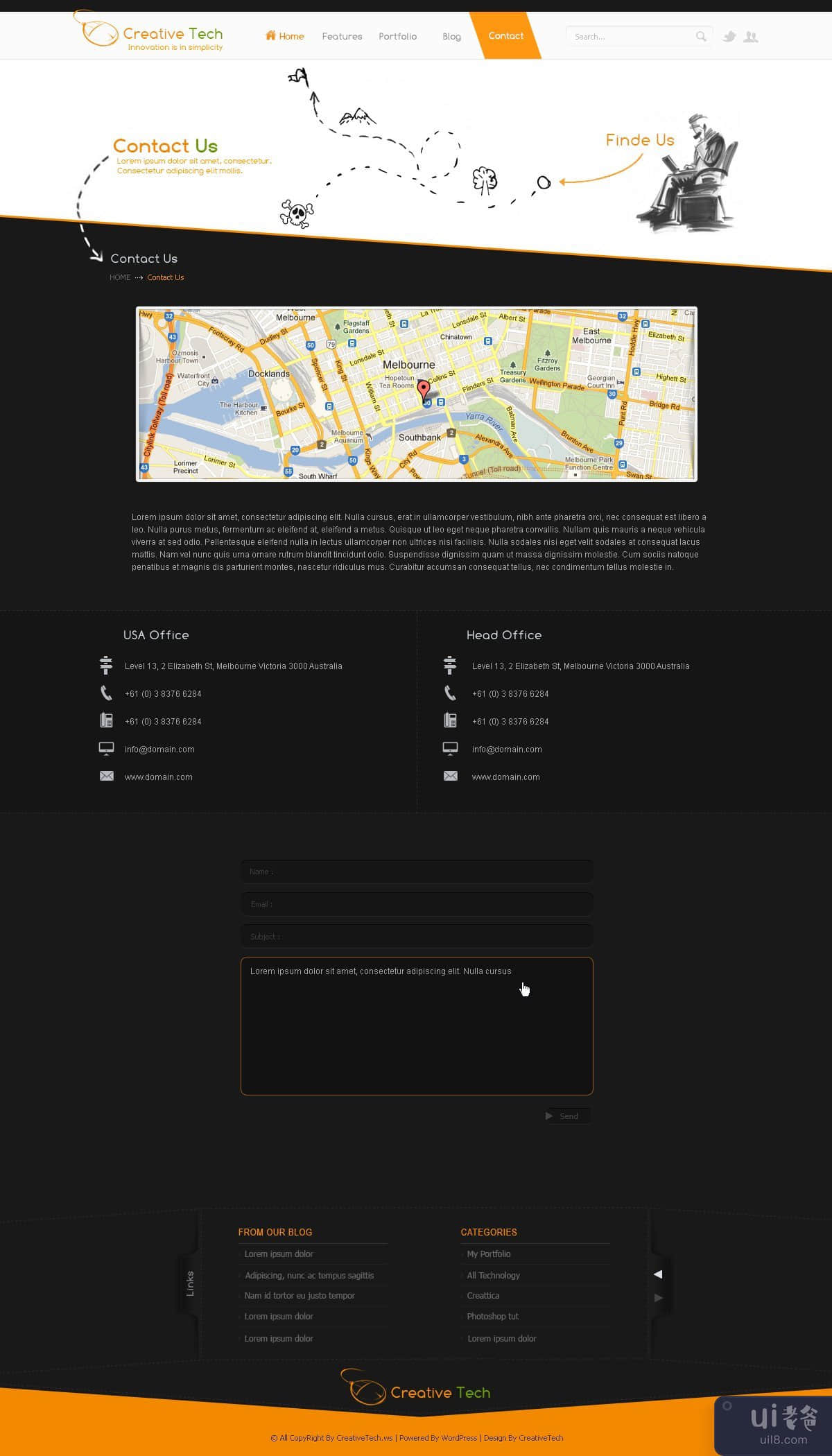Click the USA Office signpost address icon

pos(106,666)
